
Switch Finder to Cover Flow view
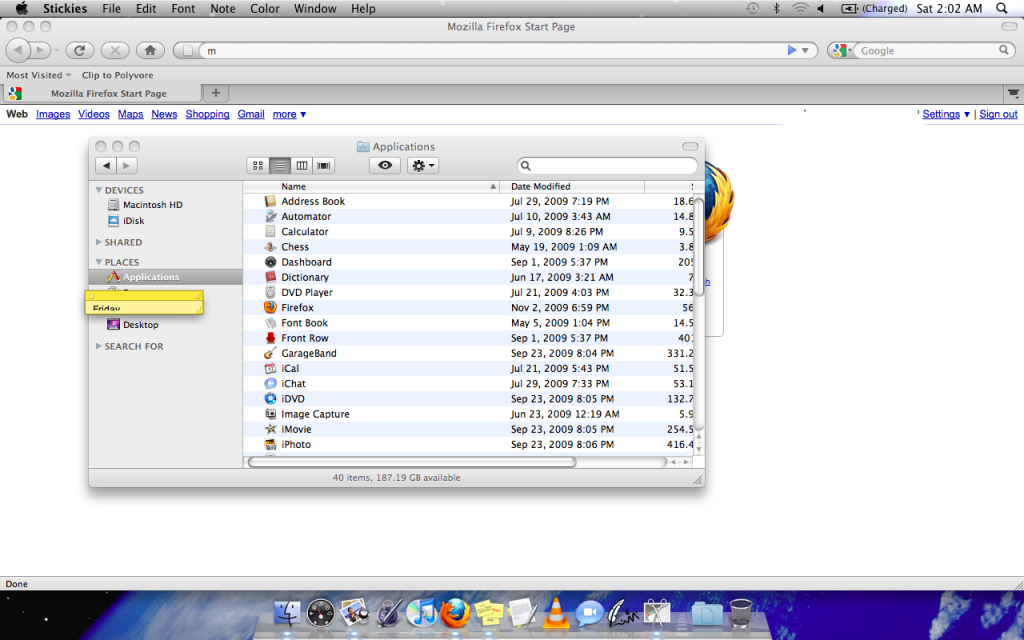pyautogui.click(x=323, y=166)
